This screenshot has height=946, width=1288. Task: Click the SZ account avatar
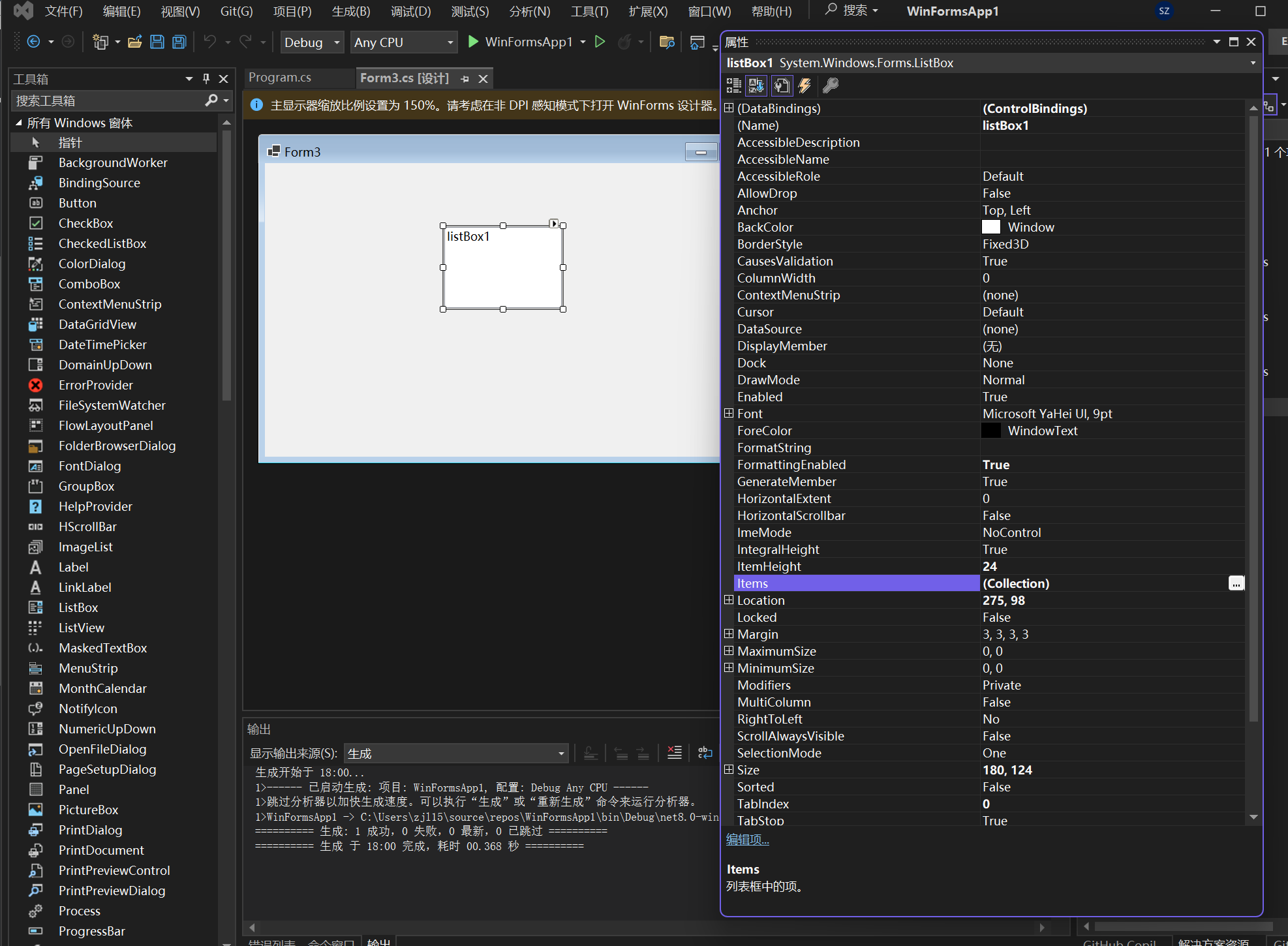(x=1164, y=11)
